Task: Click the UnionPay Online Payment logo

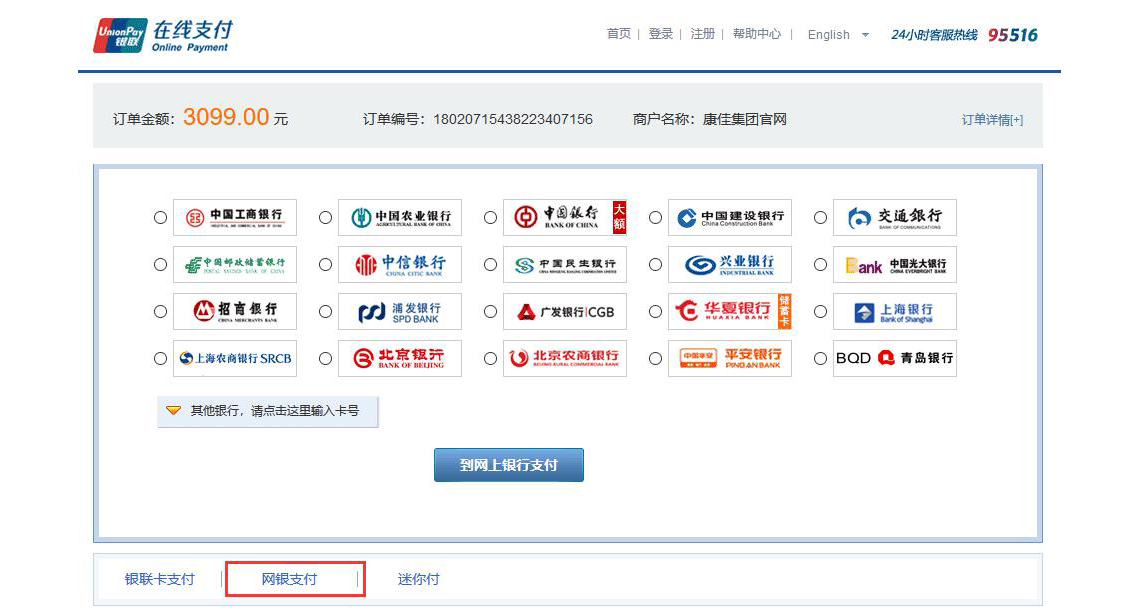Action: tap(163, 36)
